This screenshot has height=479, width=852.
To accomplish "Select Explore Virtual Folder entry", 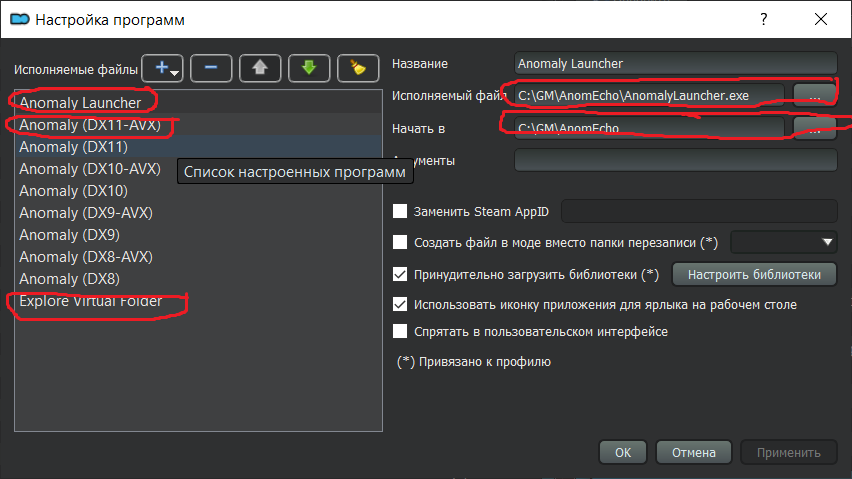I will (x=198, y=301).
